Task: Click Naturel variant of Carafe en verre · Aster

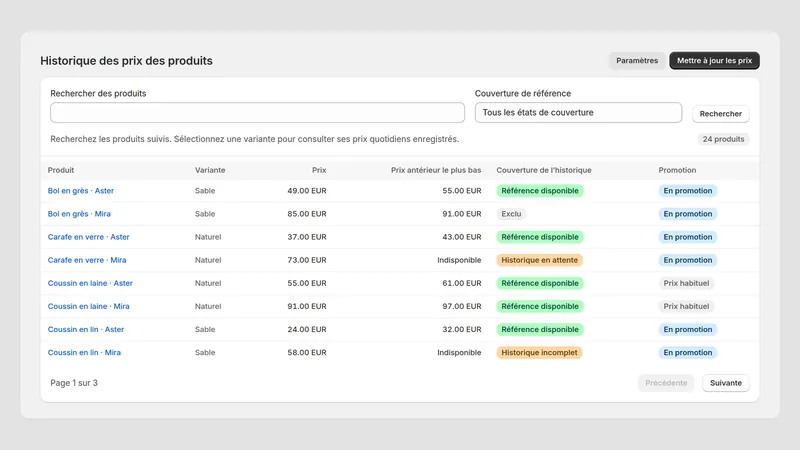Action: (208, 237)
